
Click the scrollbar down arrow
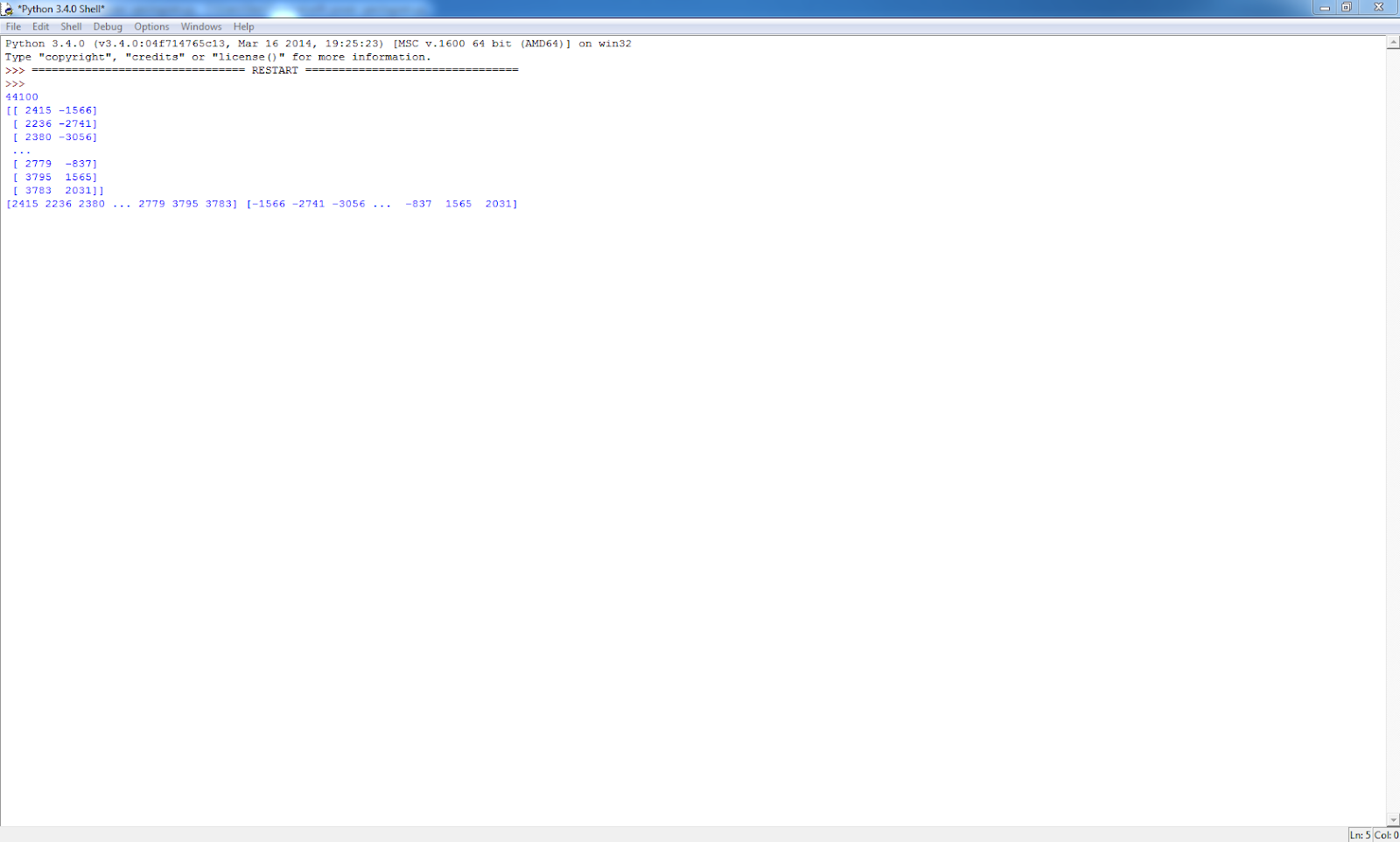tap(1393, 820)
